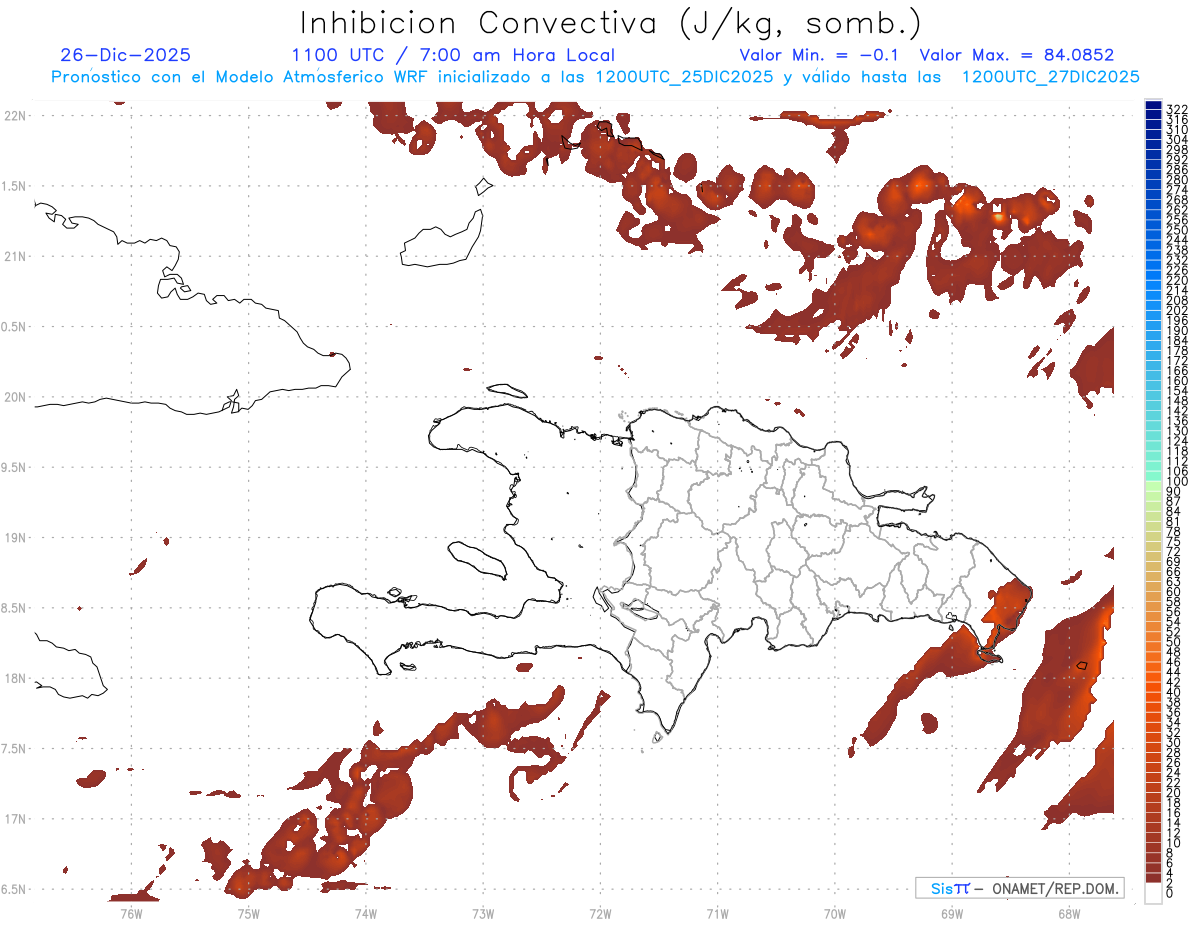Click the '68W' longitude label
Viewport: 1200px width, 927px height.
click(x=1069, y=912)
